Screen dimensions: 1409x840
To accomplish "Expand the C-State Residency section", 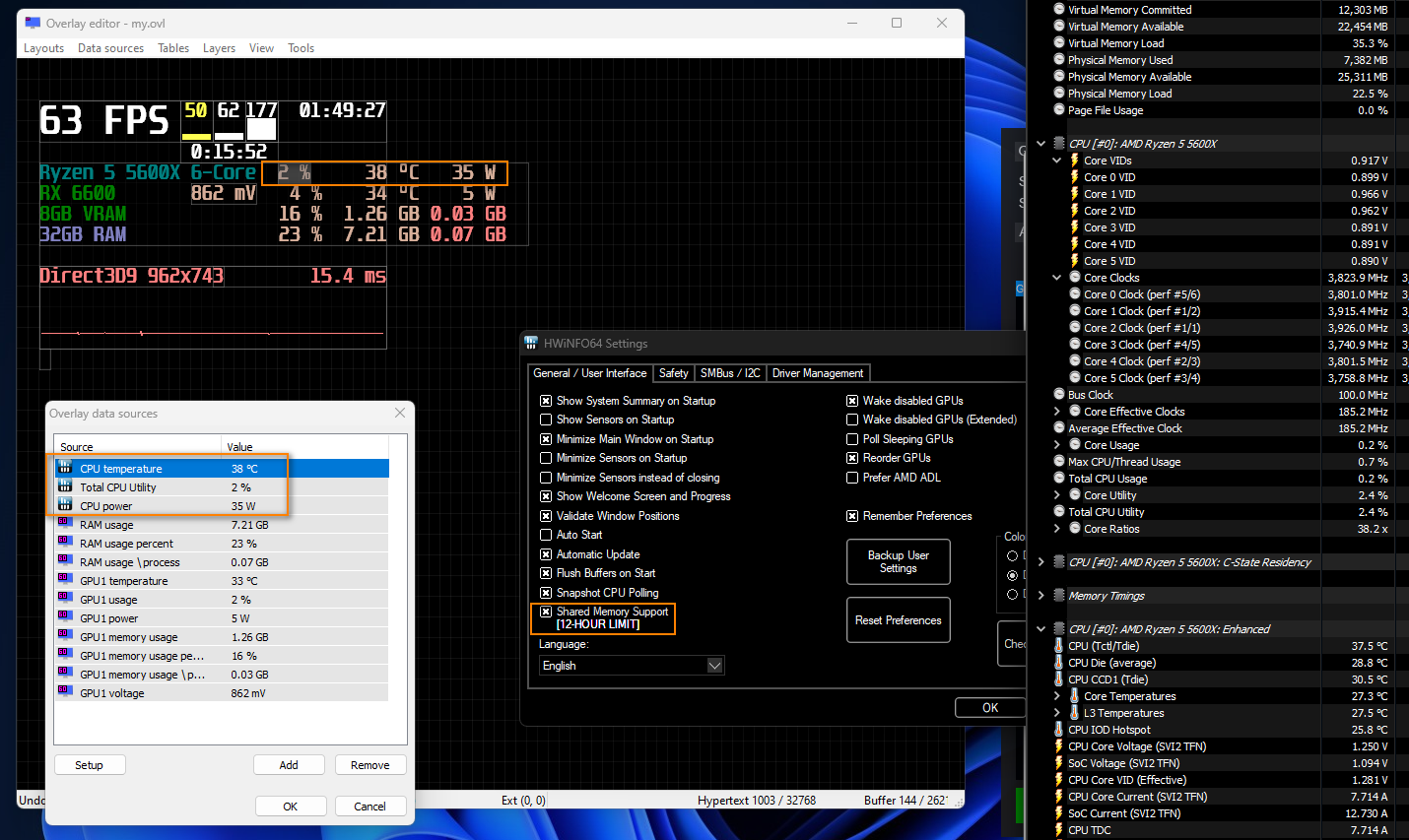I will click(x=1041, y=562).
